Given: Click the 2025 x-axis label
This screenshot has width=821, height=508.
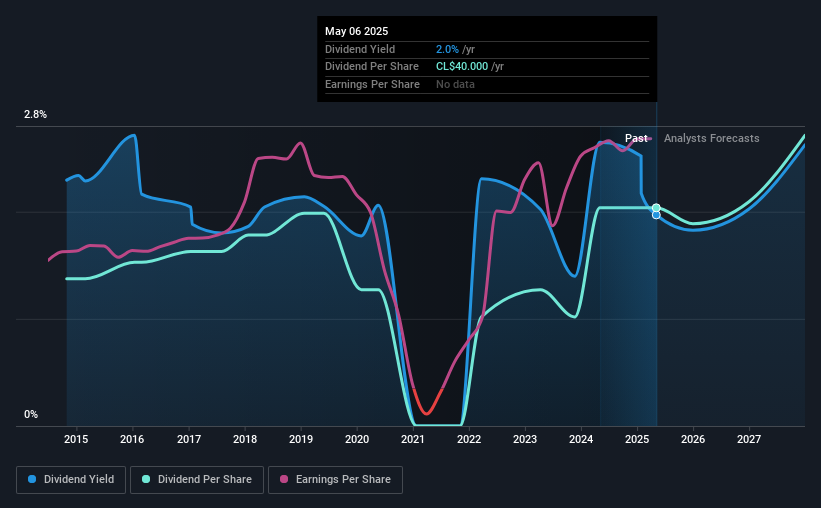Looking at the screenshot, I should (637, 439).
